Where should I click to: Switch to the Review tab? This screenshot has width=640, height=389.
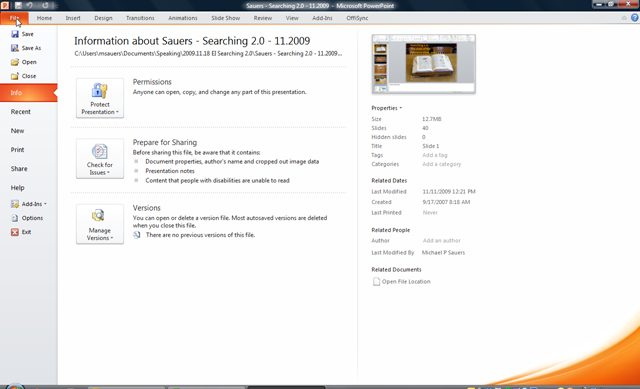[x=262, y=18]
